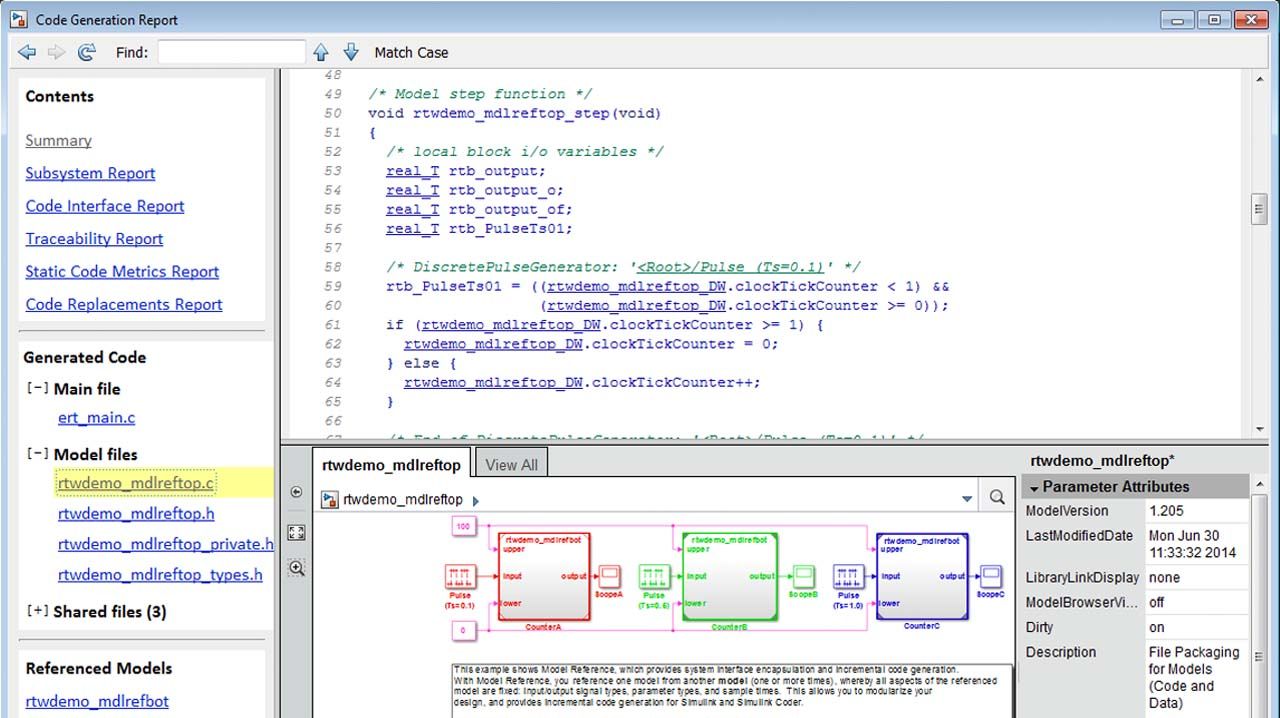Open the model path breadcrumb dropdown
This screenshot has height=718, width=1280.
966,498
